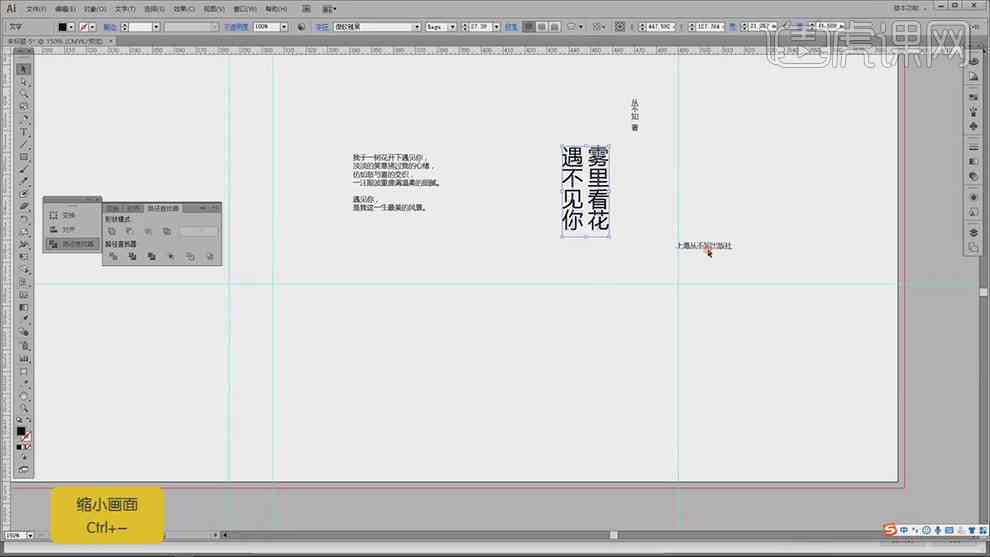
Task: Select the Paintbrush tool
Action: [x=23, y=169]
